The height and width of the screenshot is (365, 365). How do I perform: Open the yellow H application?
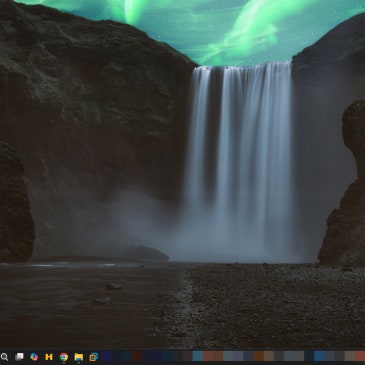49,357
